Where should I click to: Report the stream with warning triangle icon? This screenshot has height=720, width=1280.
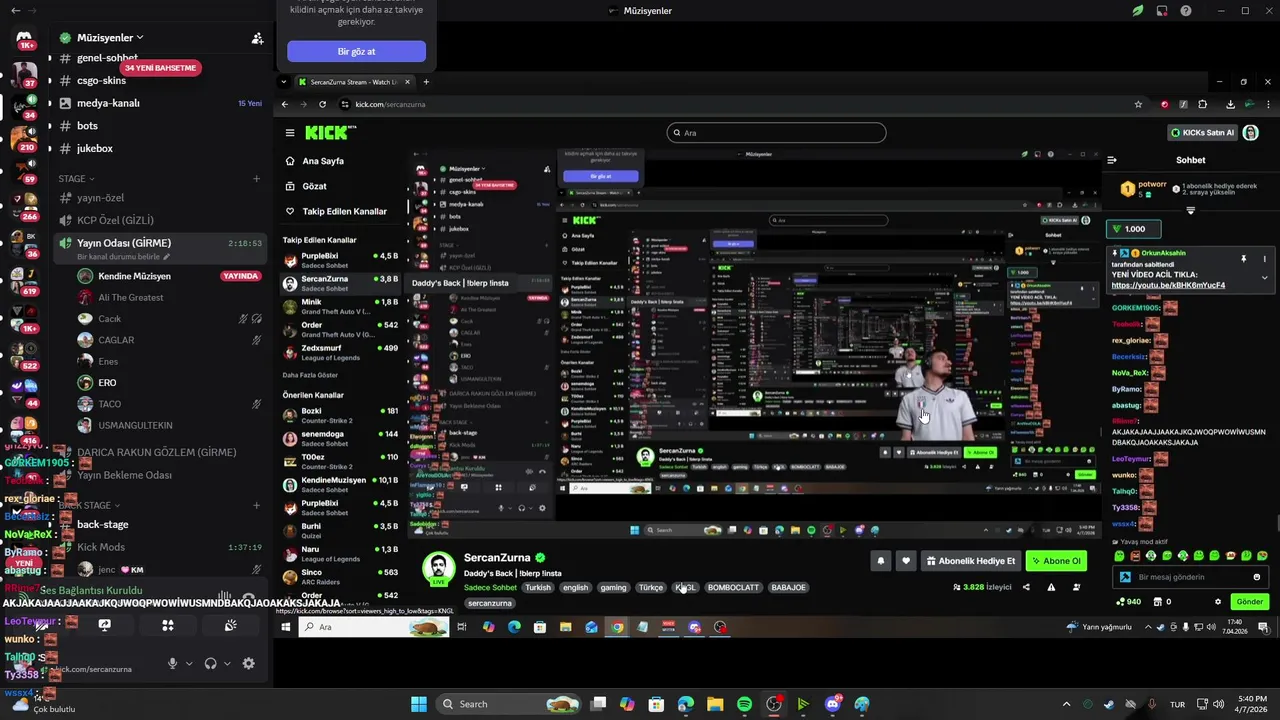click(1051, 587)
